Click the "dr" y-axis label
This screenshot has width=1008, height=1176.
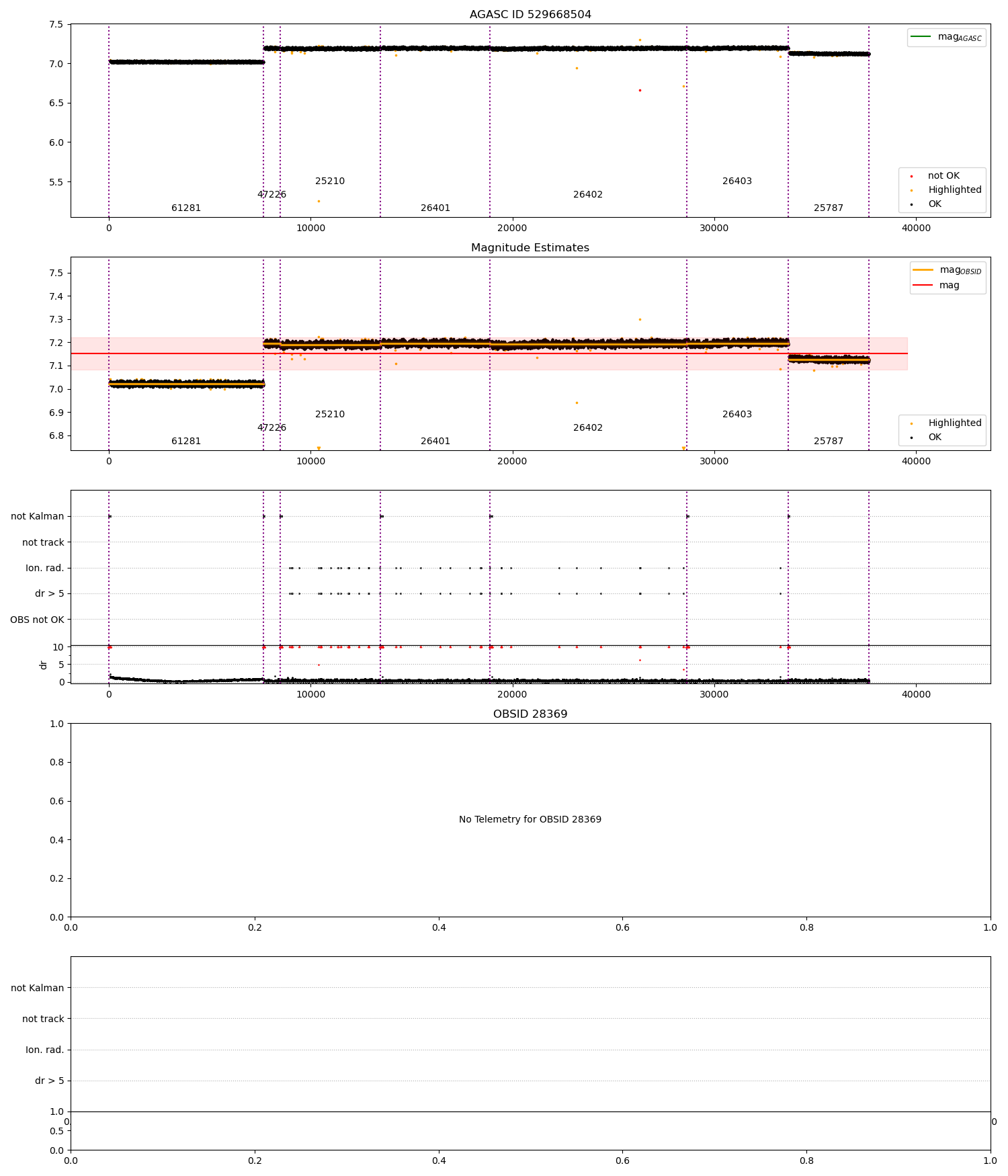point(44,665)
